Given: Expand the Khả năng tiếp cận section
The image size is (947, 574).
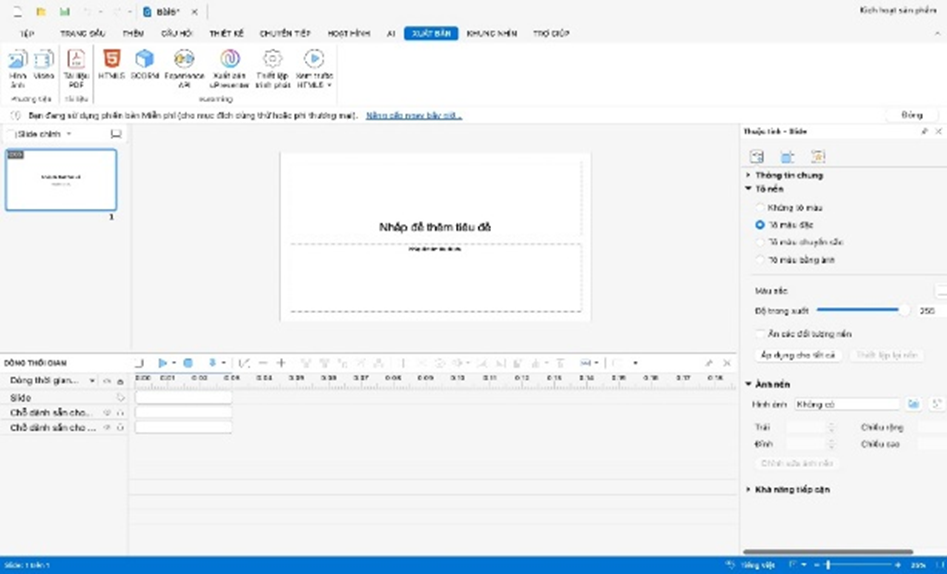Looking at the screenshot, I should 792,490.
